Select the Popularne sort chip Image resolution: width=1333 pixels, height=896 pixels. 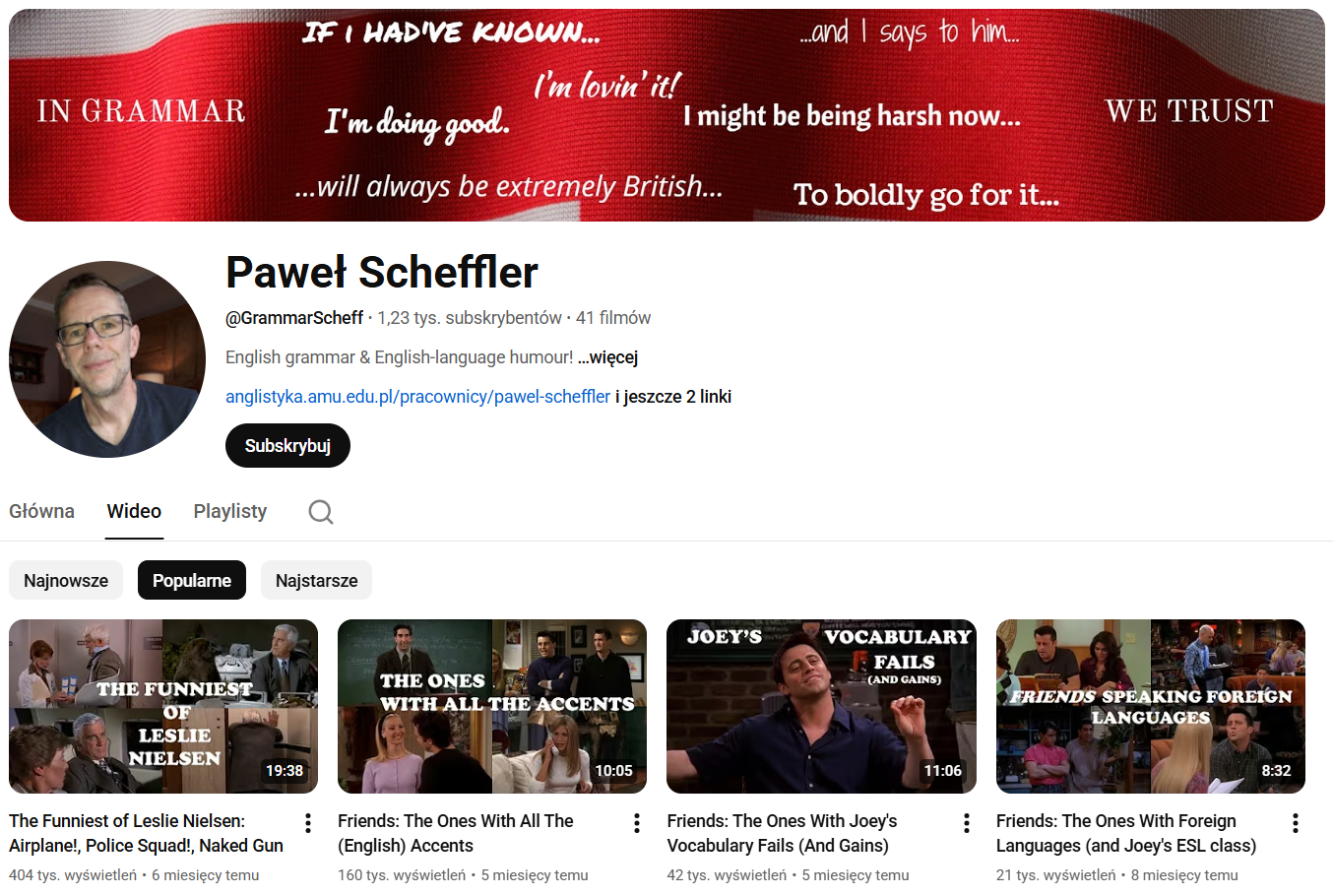pos(192,581)
